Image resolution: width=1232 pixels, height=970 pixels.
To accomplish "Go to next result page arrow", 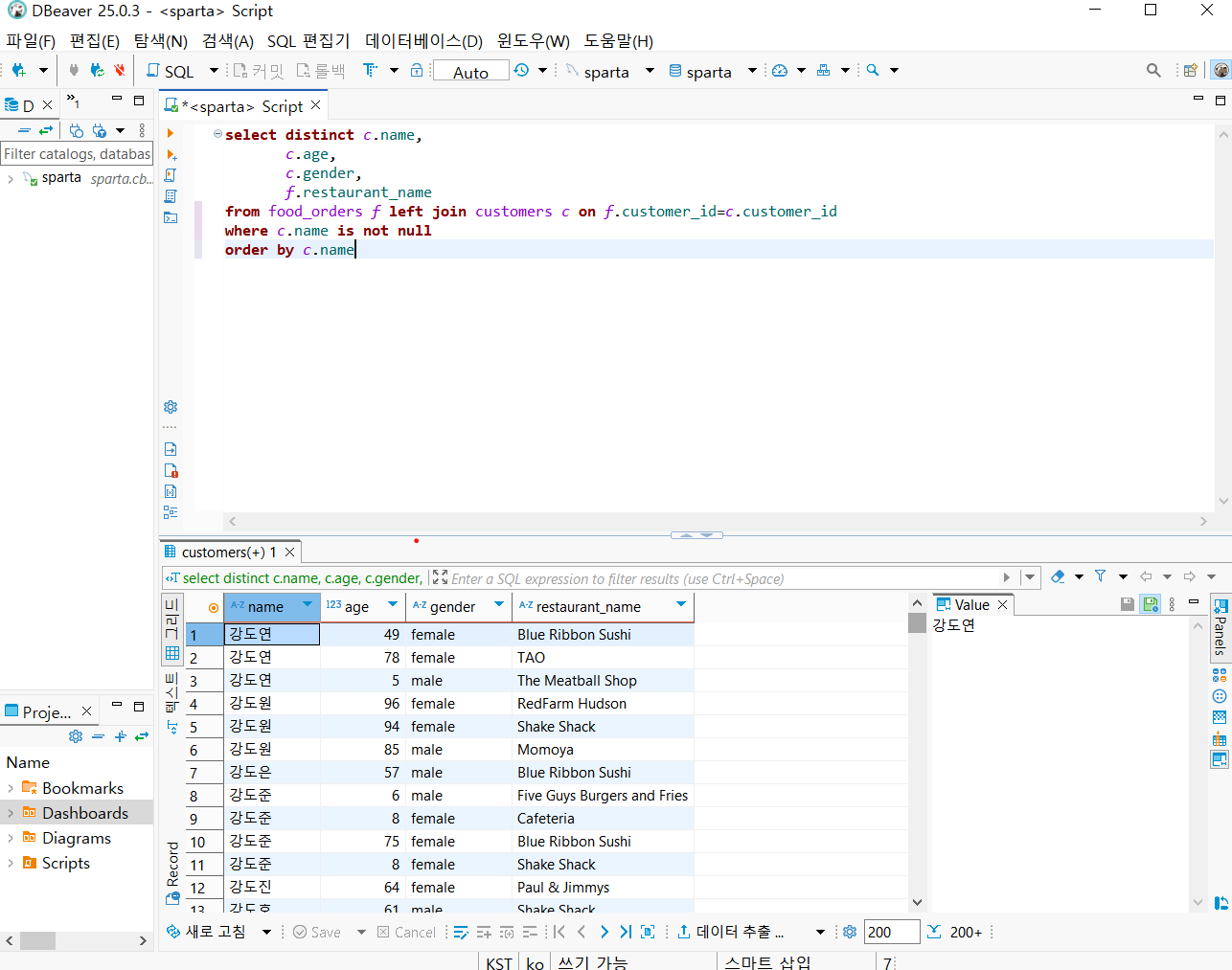I will pos(604,932).
